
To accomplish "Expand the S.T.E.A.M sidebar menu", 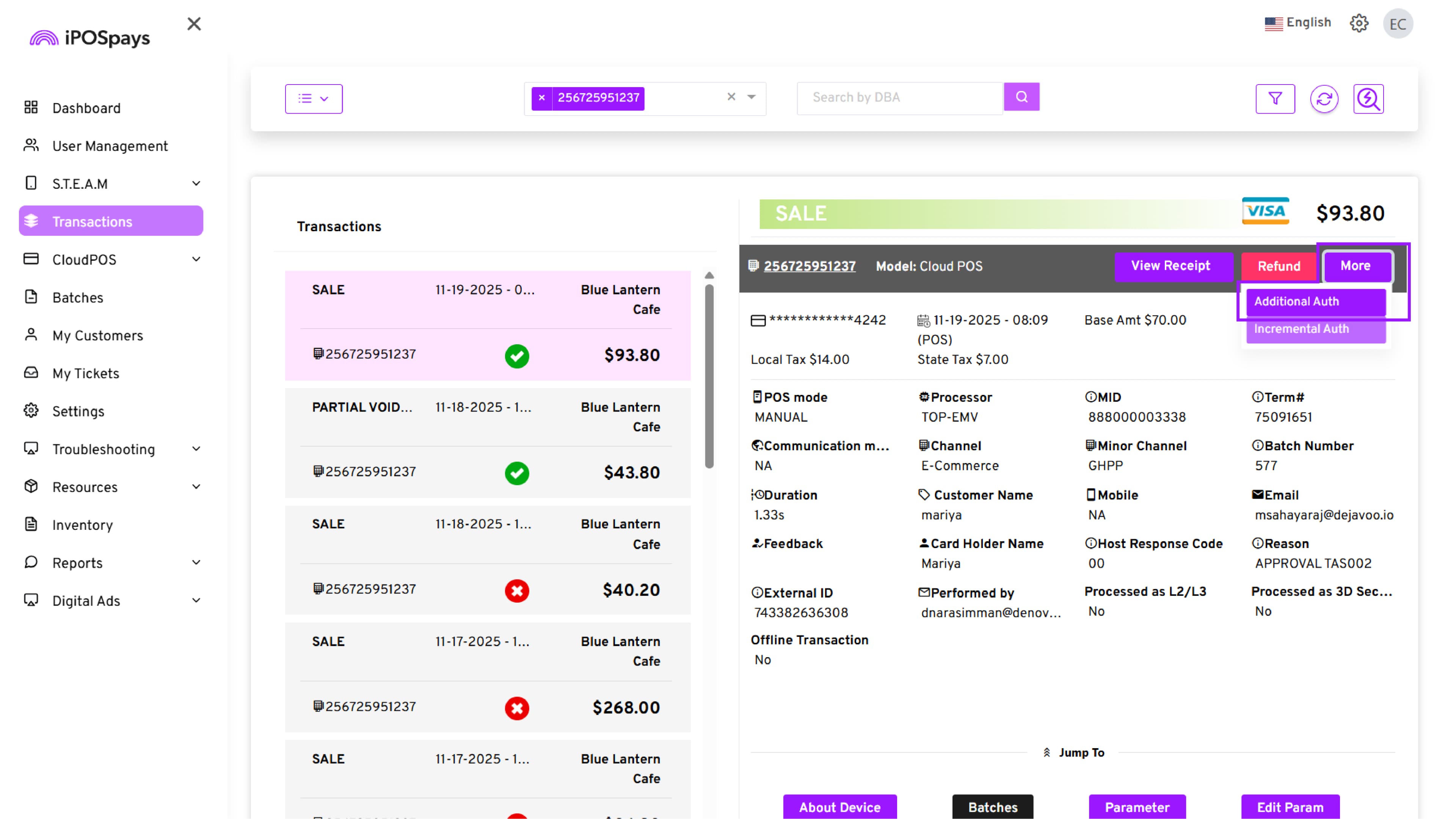I will [196, 183].
